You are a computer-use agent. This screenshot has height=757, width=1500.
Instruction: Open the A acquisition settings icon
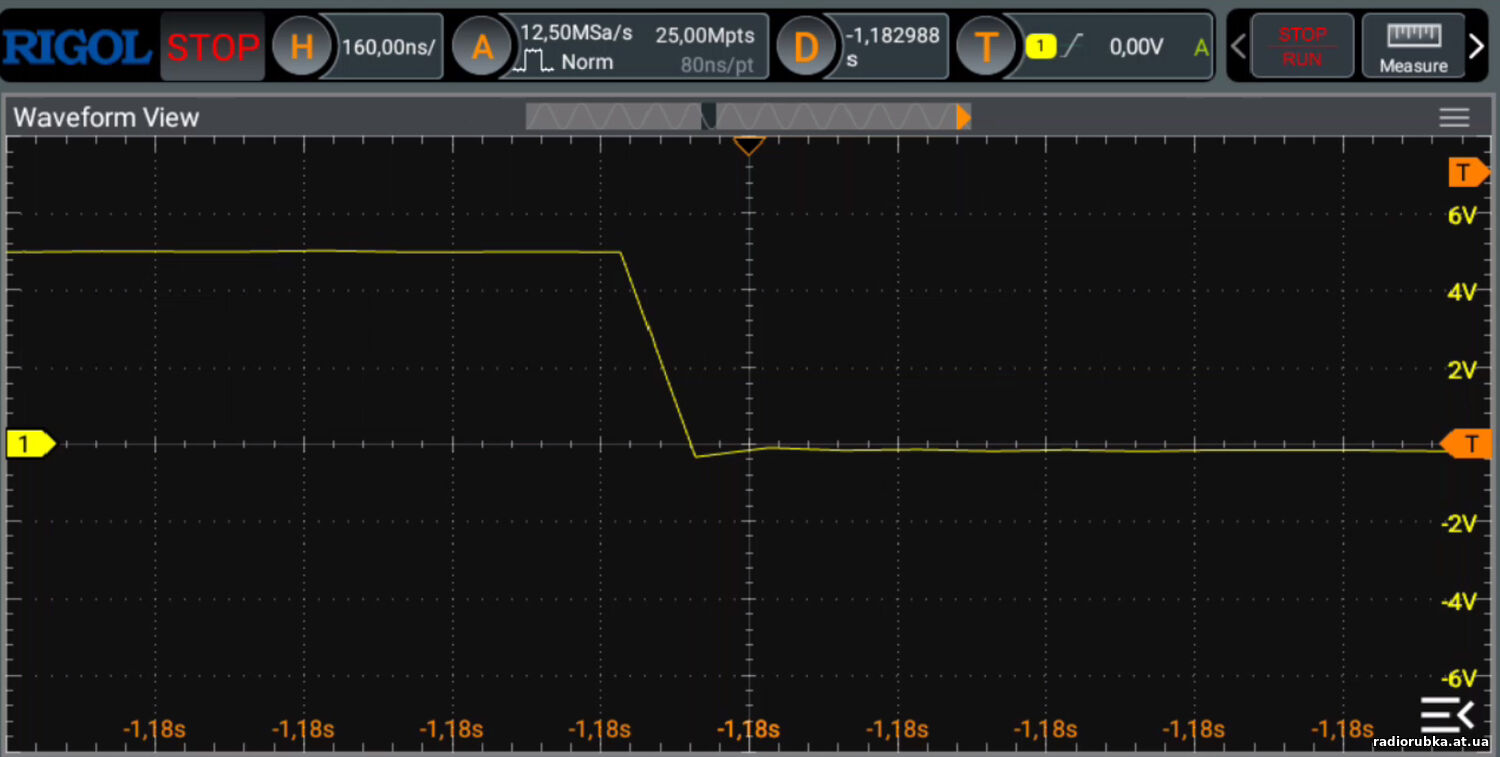[482, 46]
